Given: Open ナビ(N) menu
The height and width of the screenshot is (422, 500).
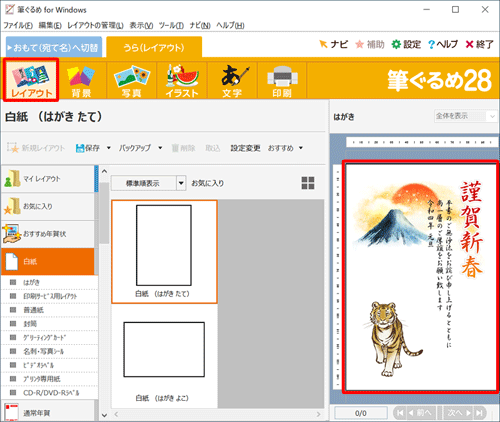Looking at the screenshot, I should 200,25.
